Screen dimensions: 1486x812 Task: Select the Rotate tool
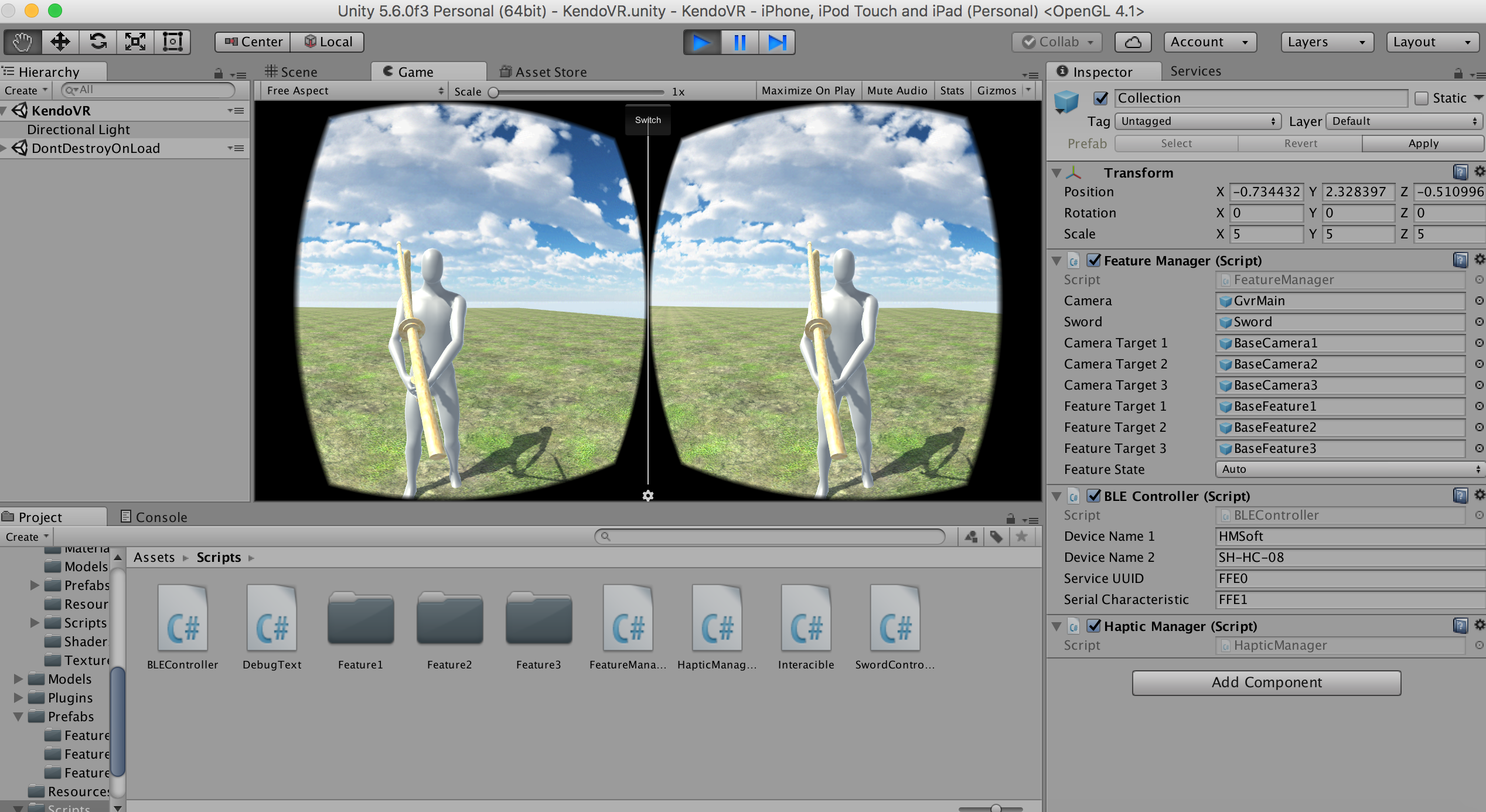[x=98, y=42]
